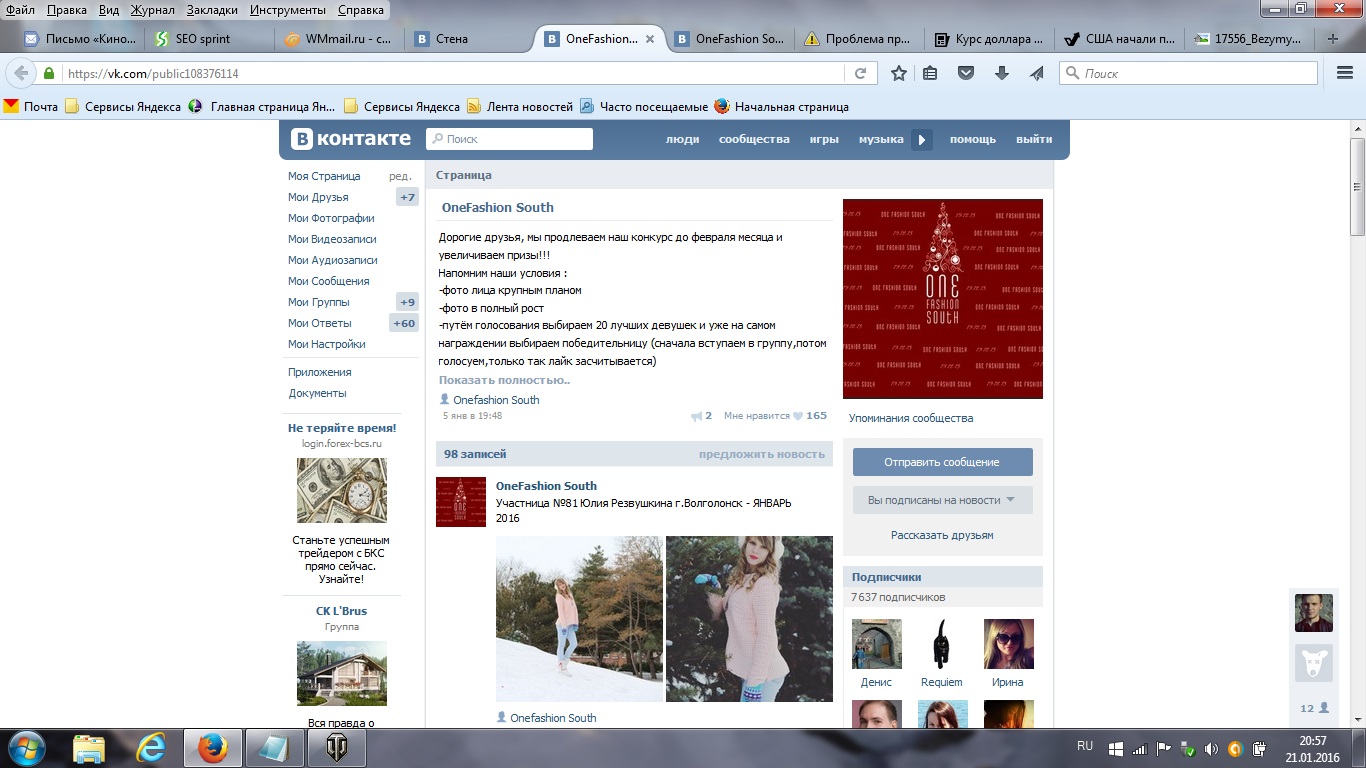
Task: Open Windows Explorer from the taskbar
Action: [89, 748]
